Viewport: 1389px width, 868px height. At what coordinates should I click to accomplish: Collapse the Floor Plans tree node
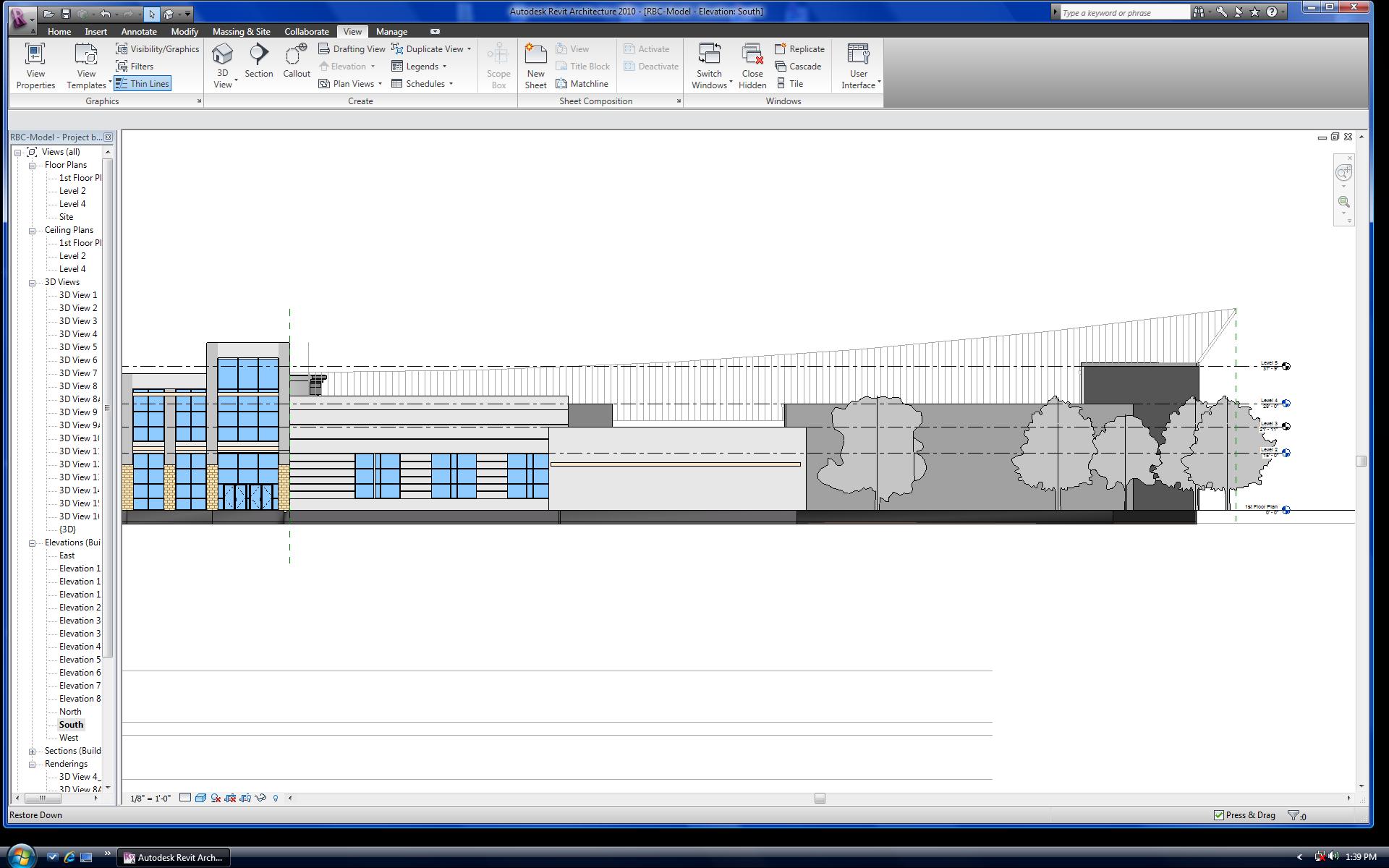click(33, 166)
